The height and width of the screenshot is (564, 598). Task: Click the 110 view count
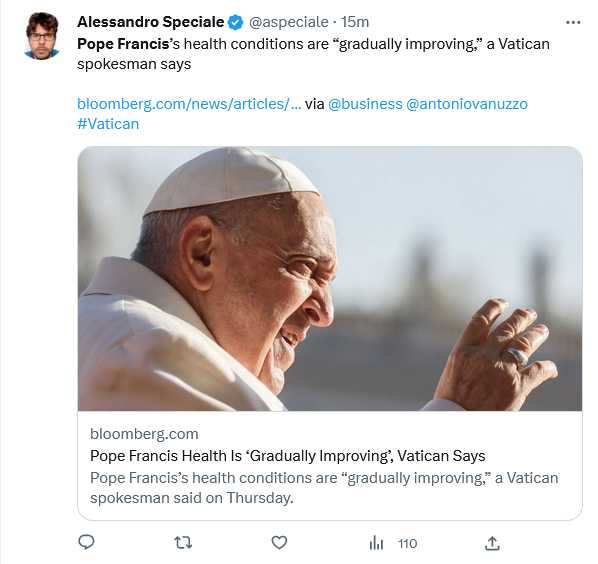408,543
